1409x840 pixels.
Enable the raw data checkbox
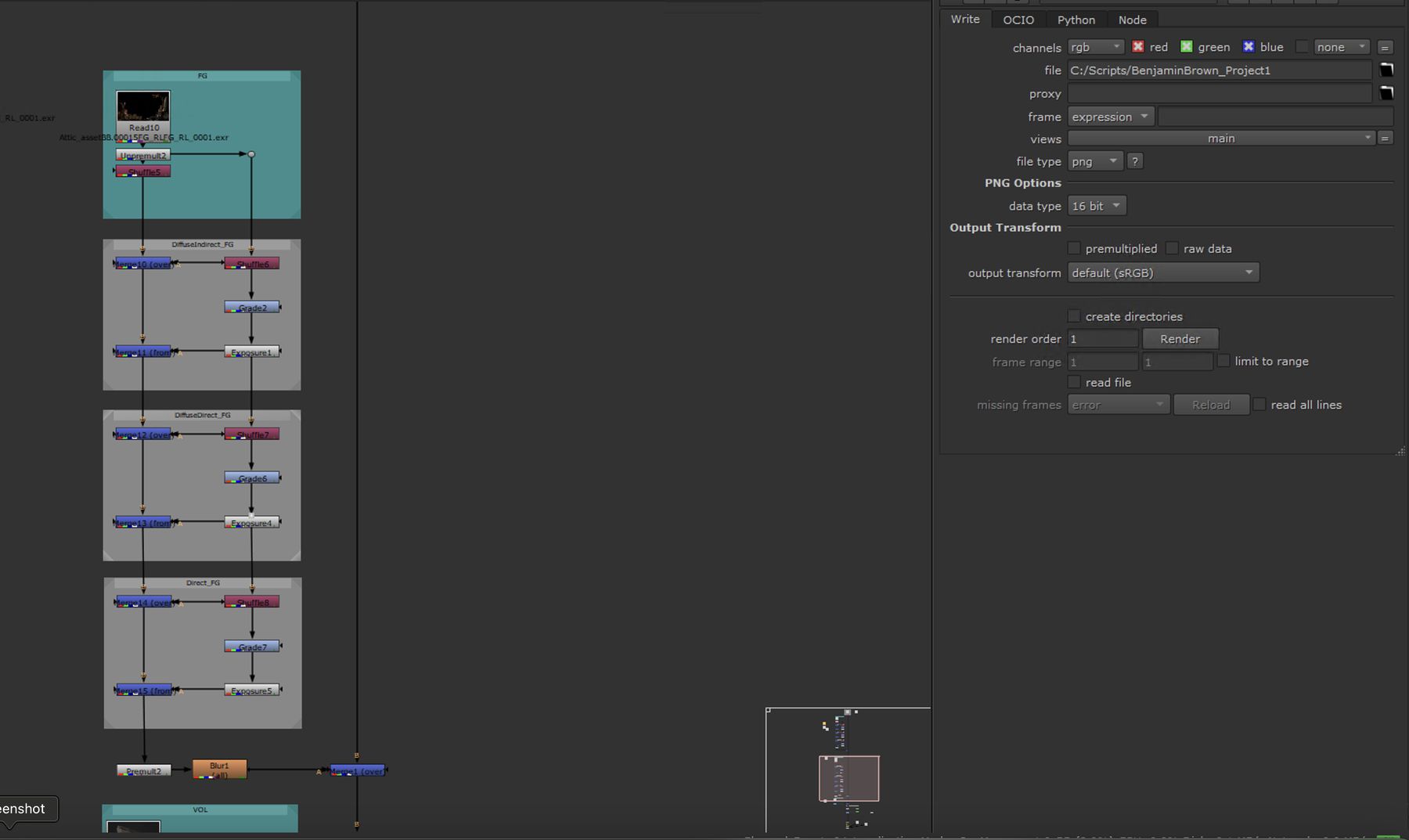1172,248
